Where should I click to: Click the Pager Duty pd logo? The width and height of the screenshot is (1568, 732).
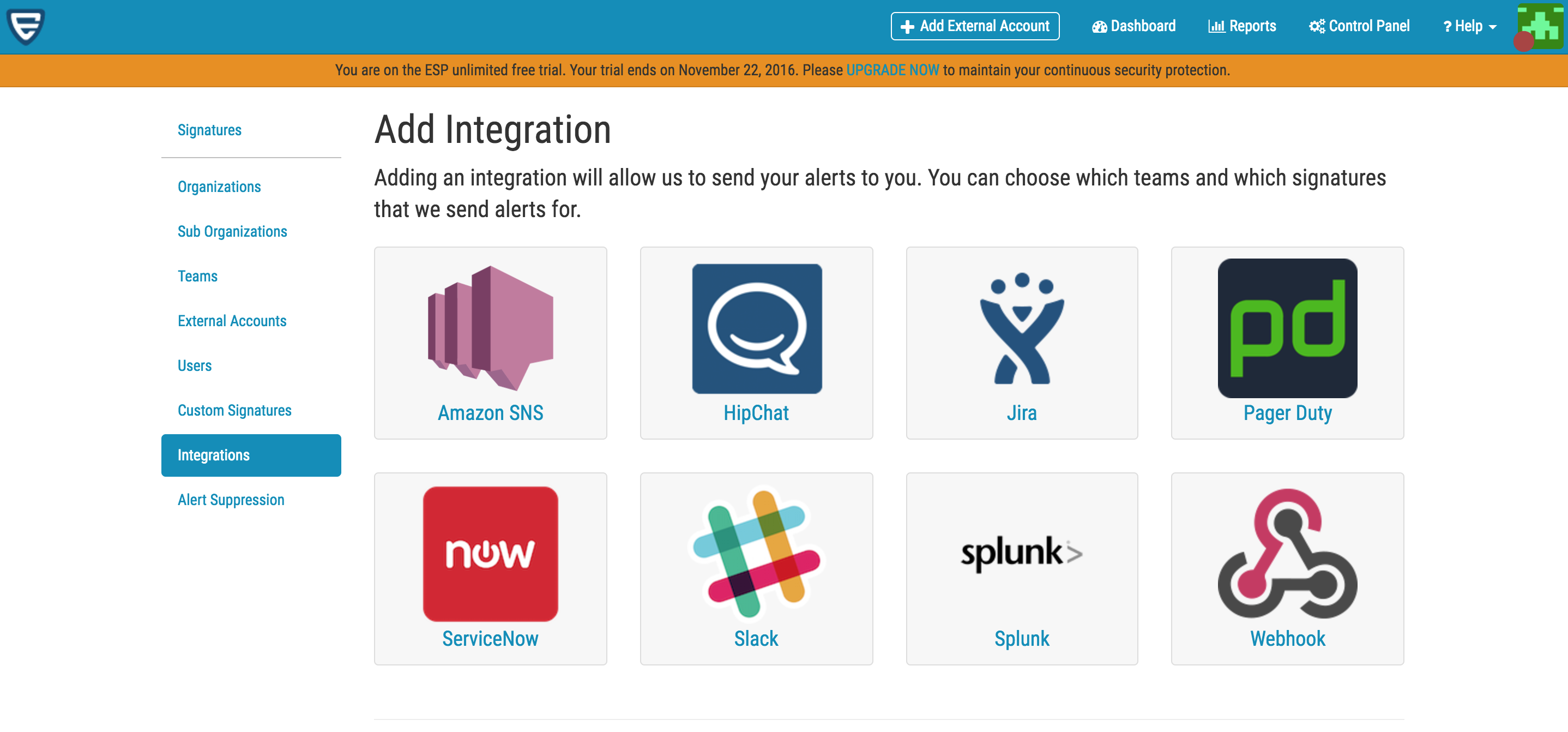(1287, 328)
